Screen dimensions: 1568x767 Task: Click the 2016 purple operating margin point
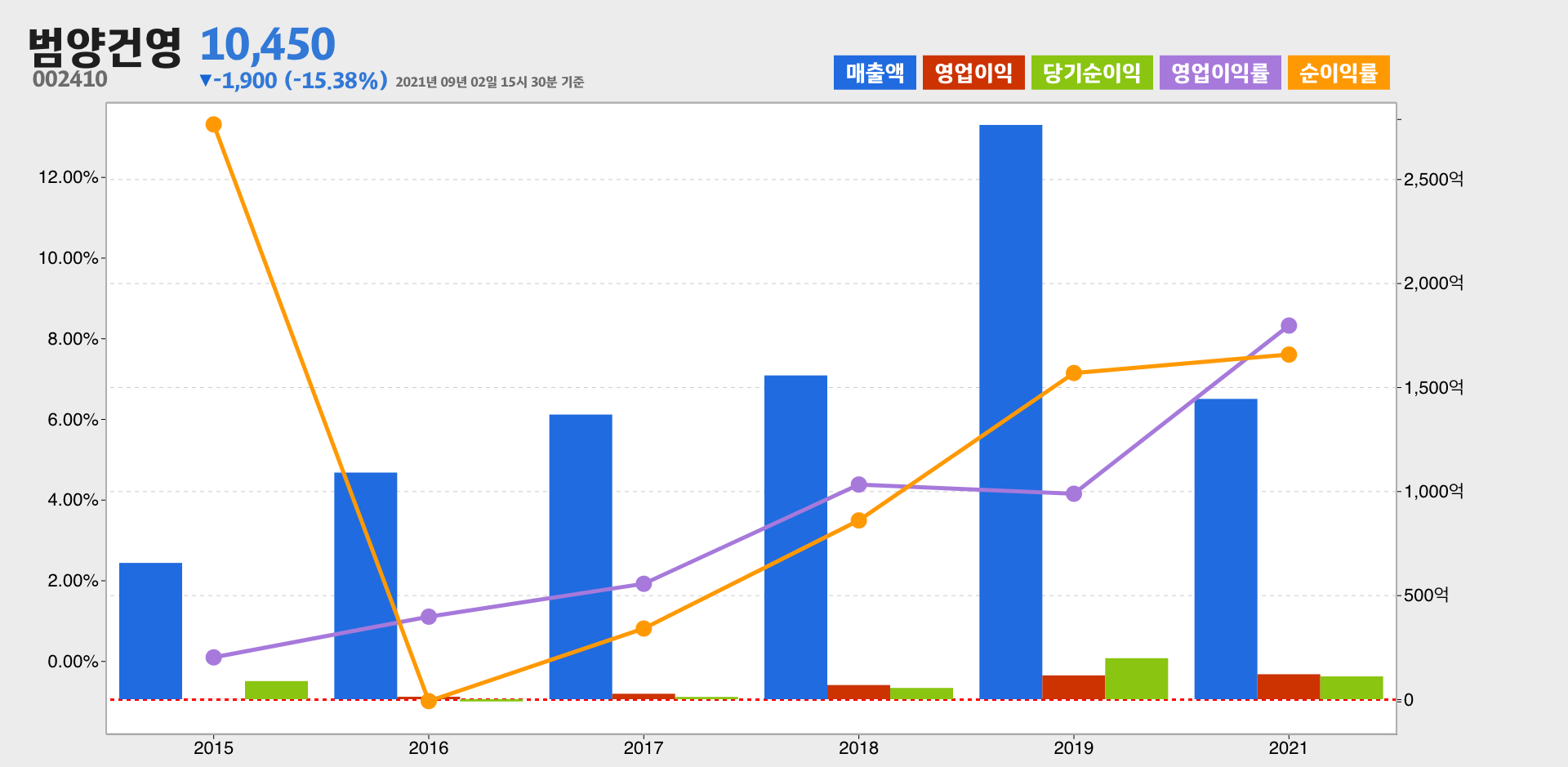click(429, 617)
